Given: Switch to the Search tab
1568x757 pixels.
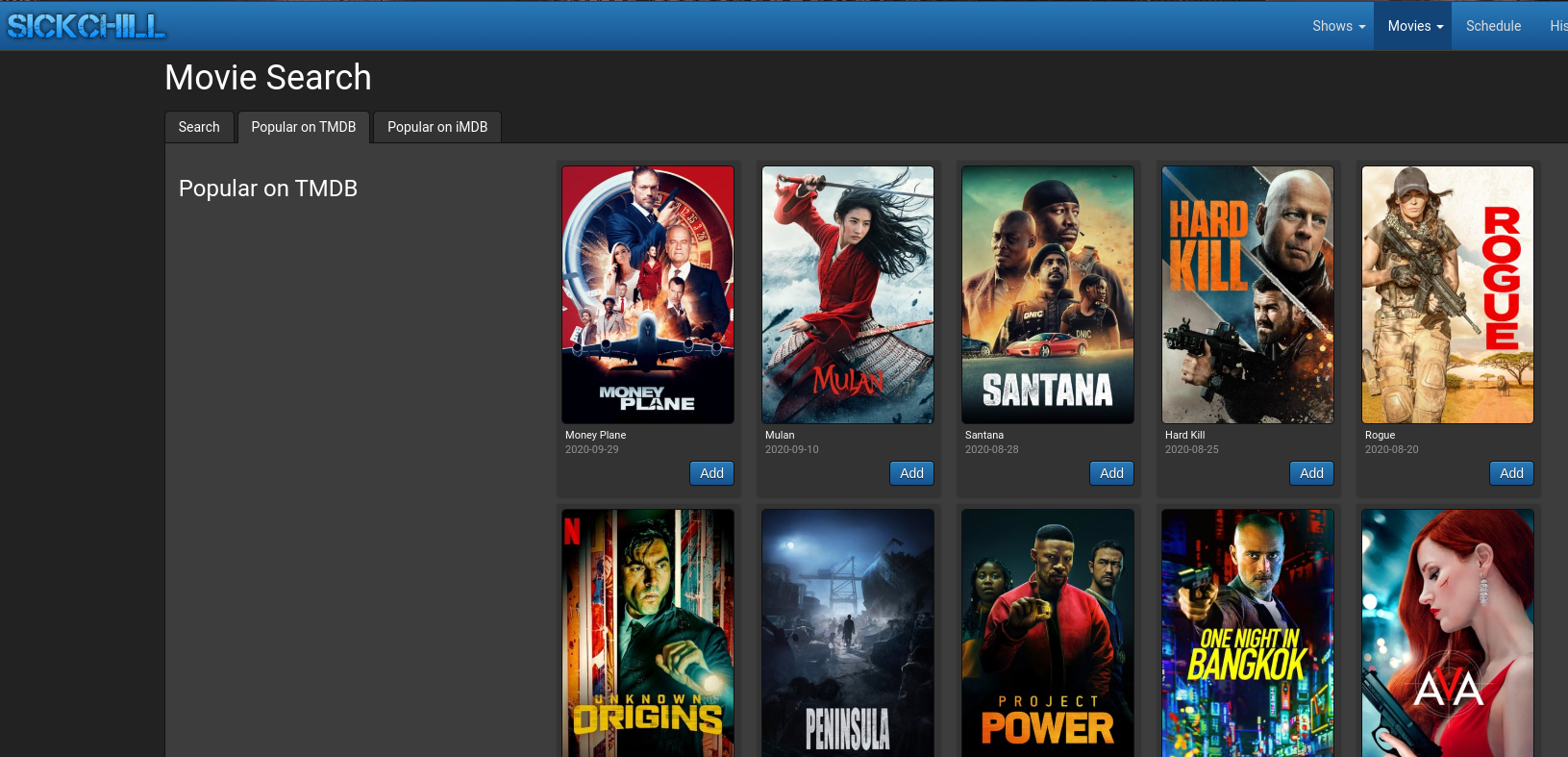Looking at the screenshot, I should tap(199, 127).
